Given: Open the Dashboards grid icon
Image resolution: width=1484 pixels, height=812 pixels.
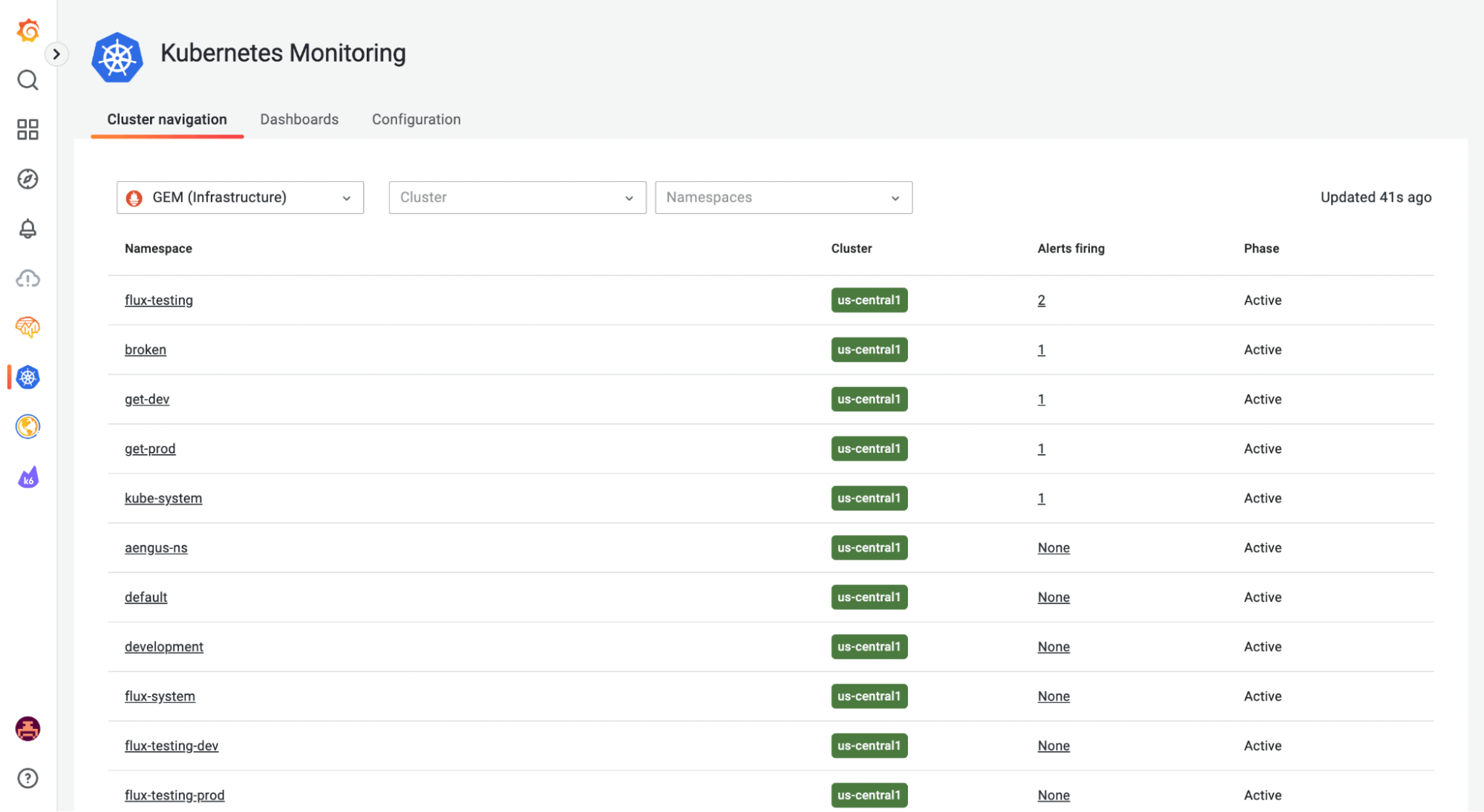Looking at the screenshot, I should (x=27, y=129).
